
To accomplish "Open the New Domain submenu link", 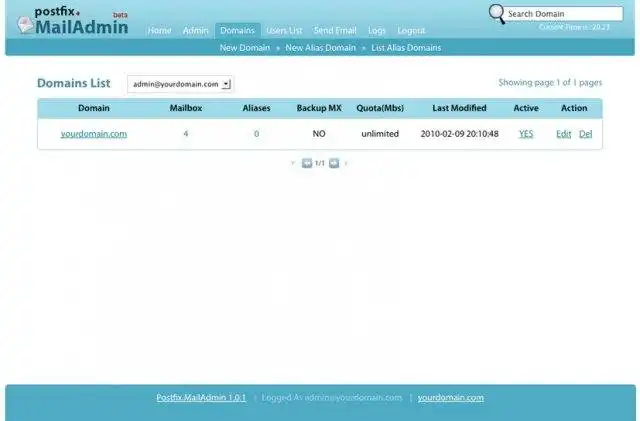I will pos(245,48).
